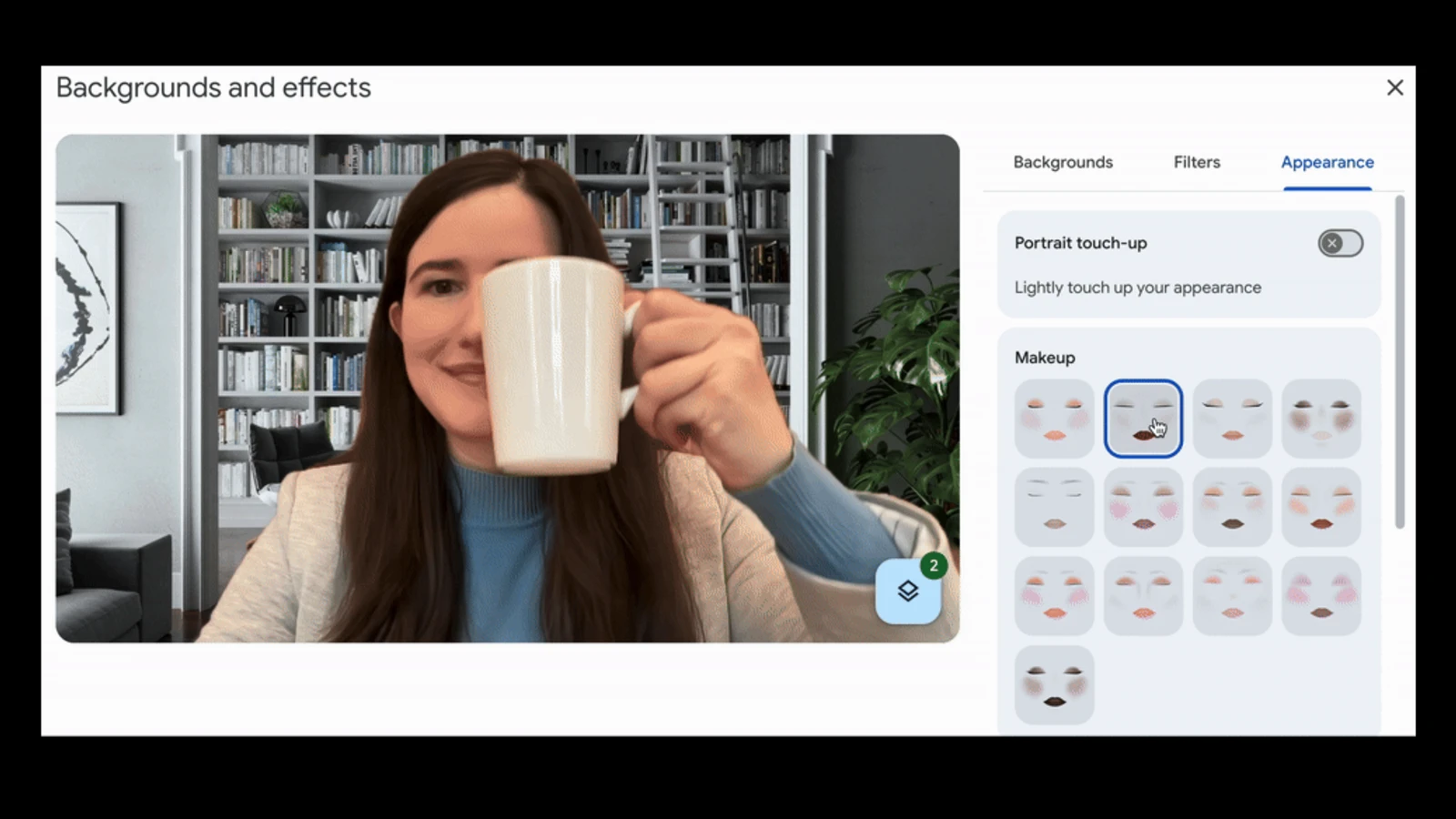The image size is (1456, 819).
Task: Pick the fourth makeup style in row three
Action: pyautogui.click(x=1321, y=596)
